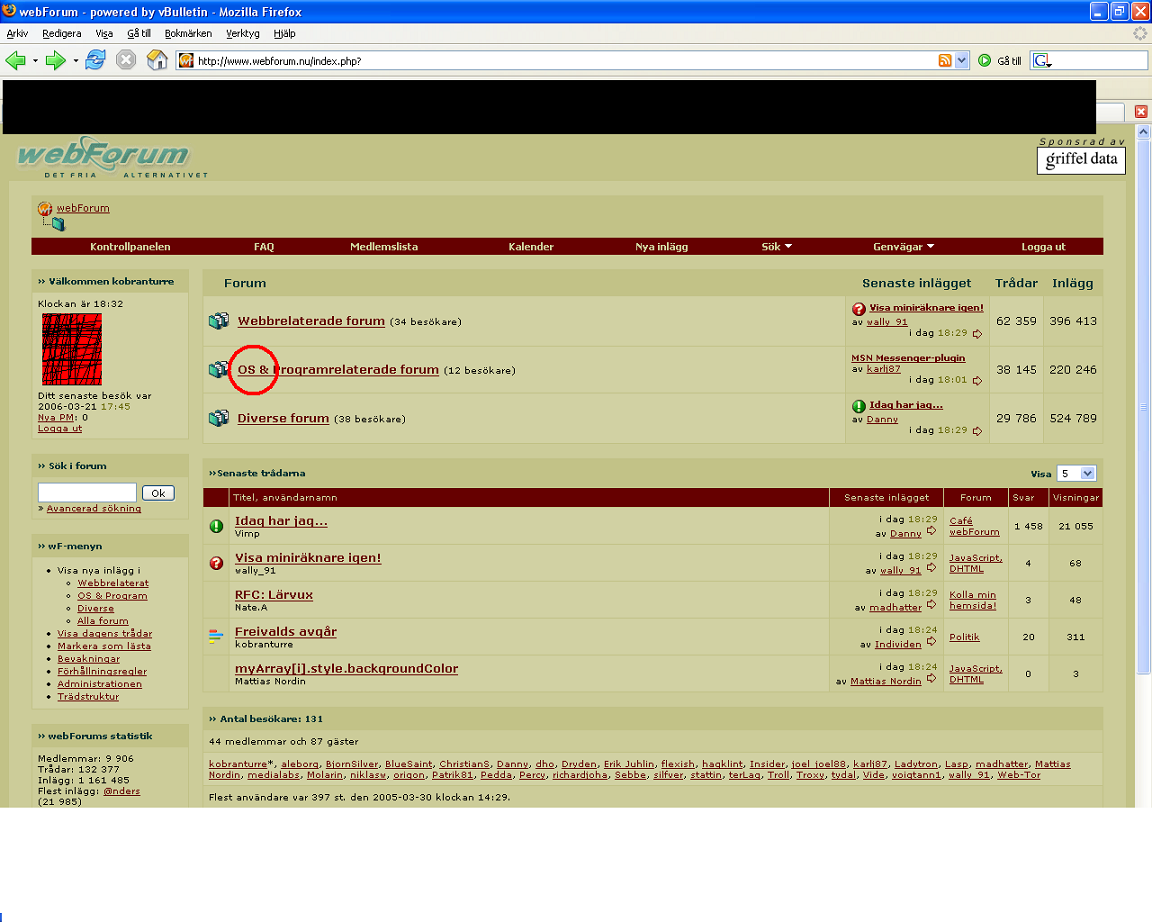Open @nders member link in statistics
This screenshot has width=1152, height=922.
[x=121, y=791]
